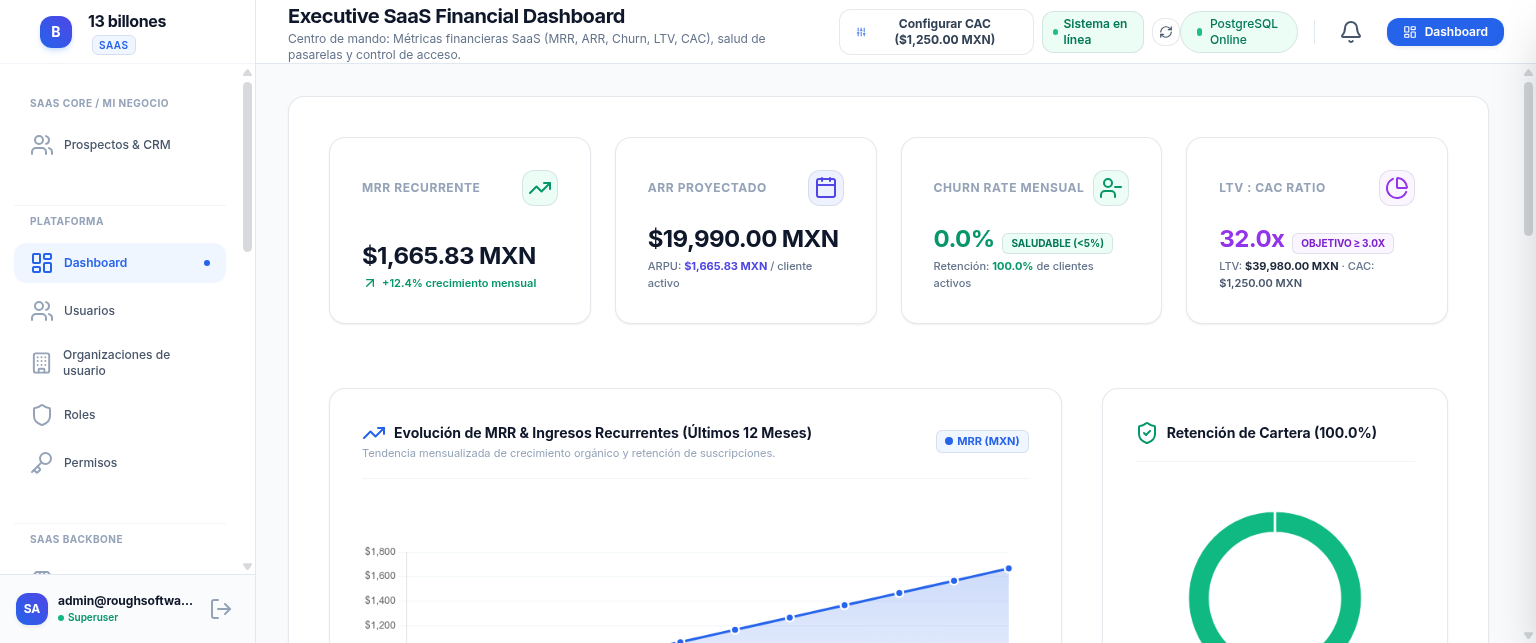Click the $1,665.83 MXN MRR value

449,255
